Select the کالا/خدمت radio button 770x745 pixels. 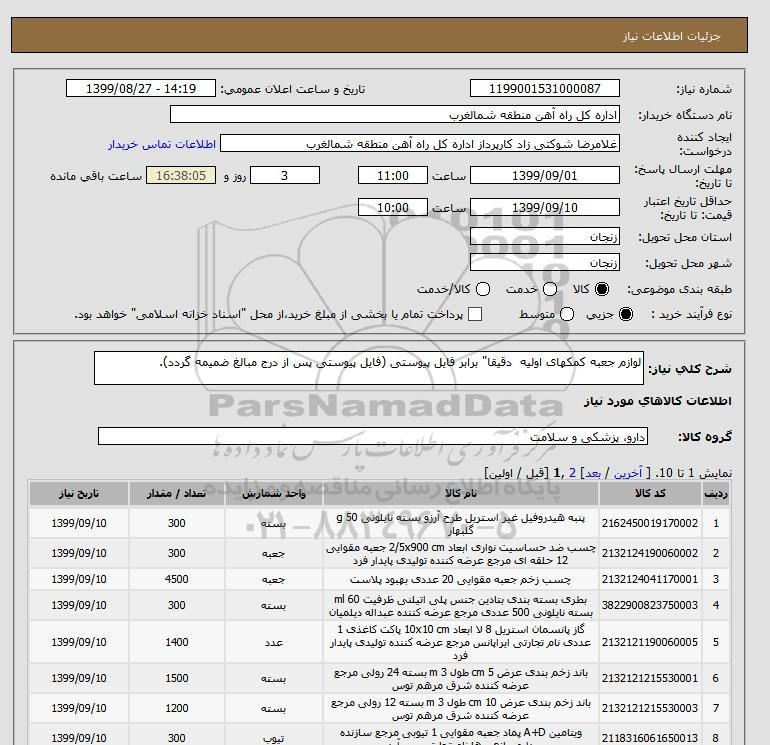point(483,289)
